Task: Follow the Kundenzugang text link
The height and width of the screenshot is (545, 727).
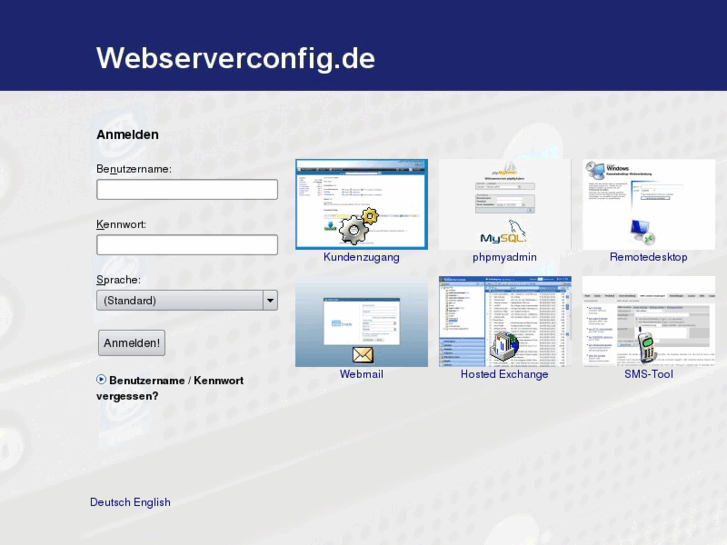Action: [361, 257]
